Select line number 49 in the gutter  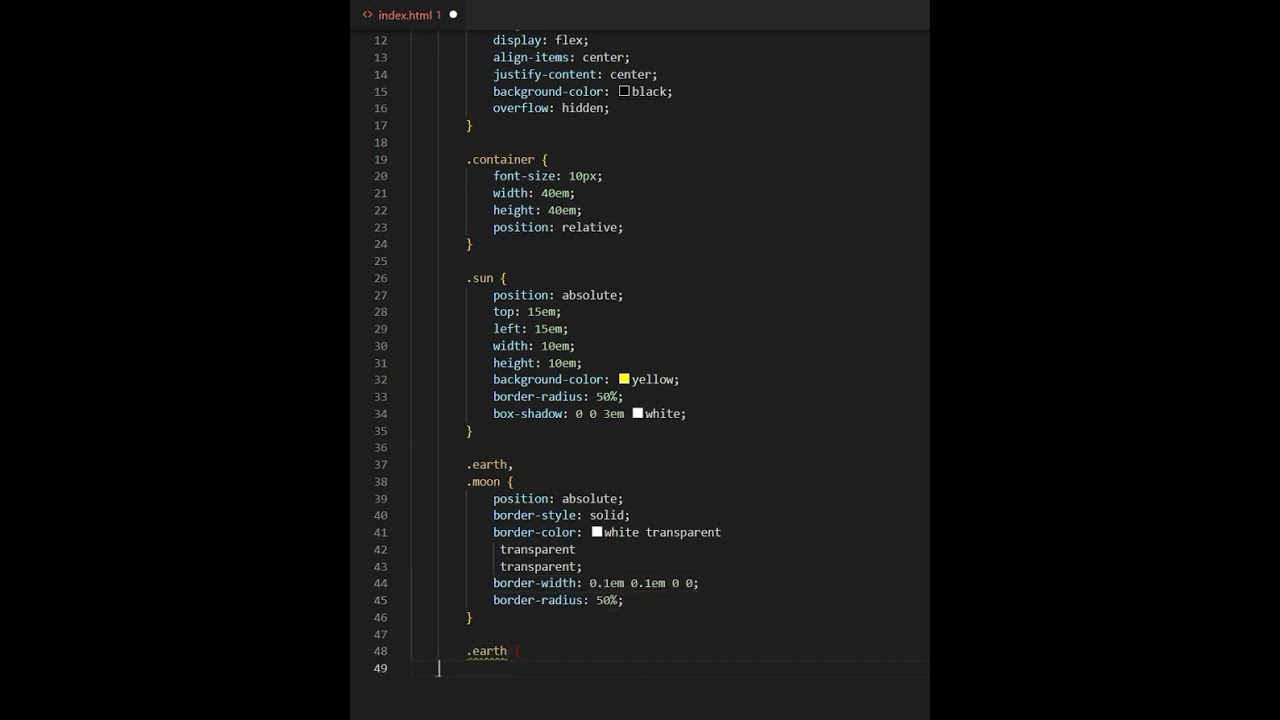point(380,668)
